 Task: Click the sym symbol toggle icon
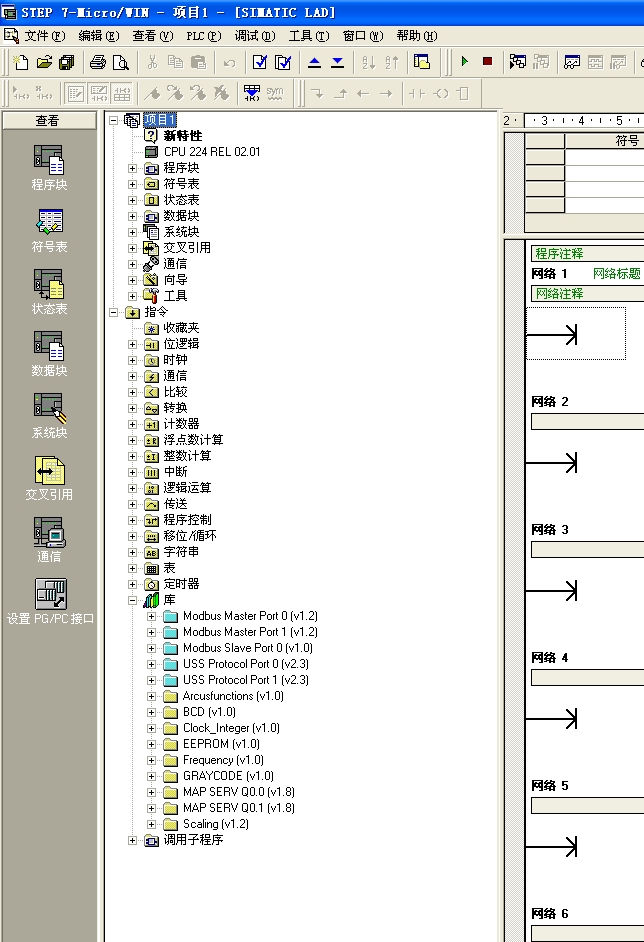[275, 93]
